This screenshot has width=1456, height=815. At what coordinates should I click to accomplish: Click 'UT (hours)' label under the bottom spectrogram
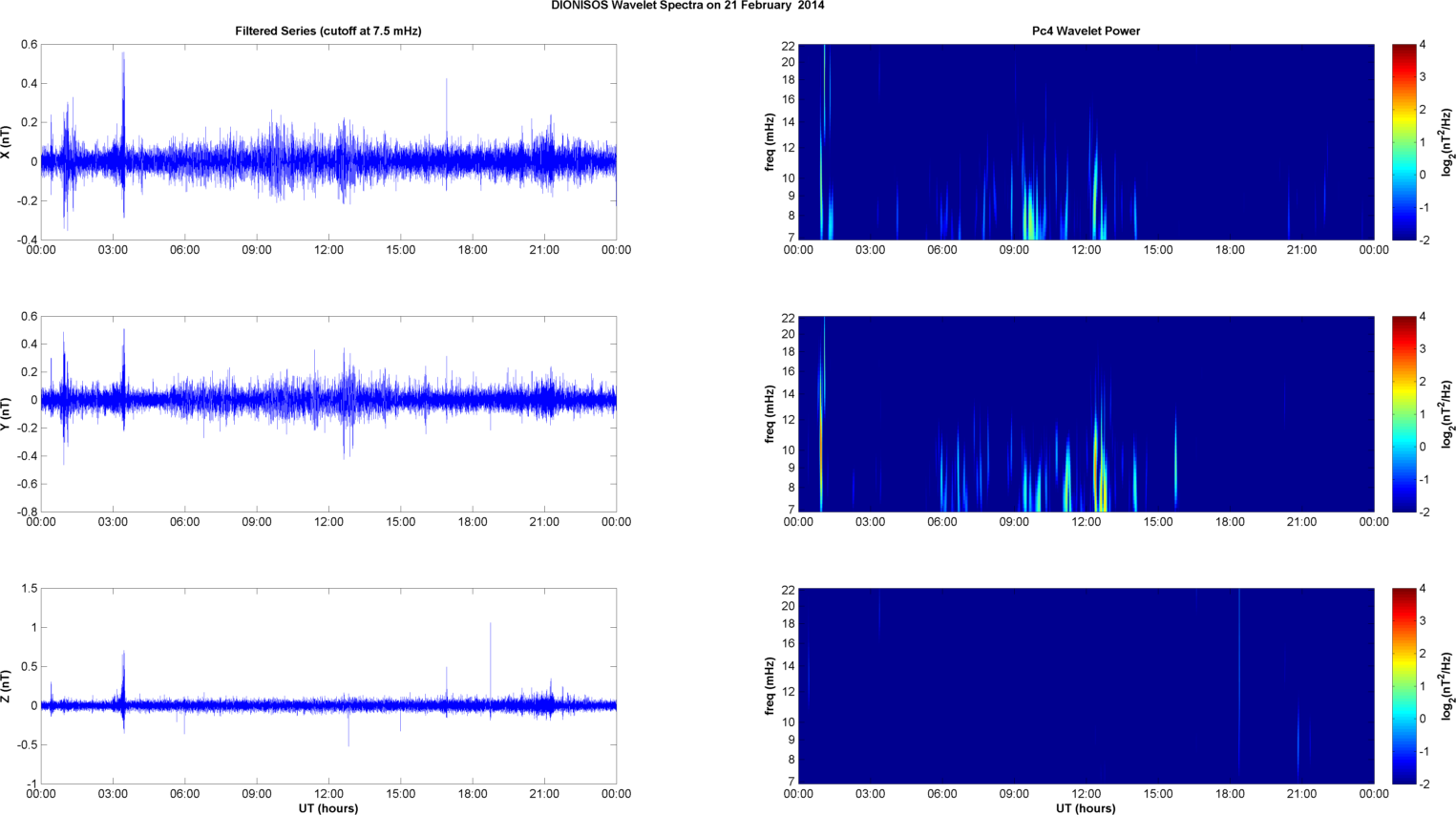[x=1086, y=808]
